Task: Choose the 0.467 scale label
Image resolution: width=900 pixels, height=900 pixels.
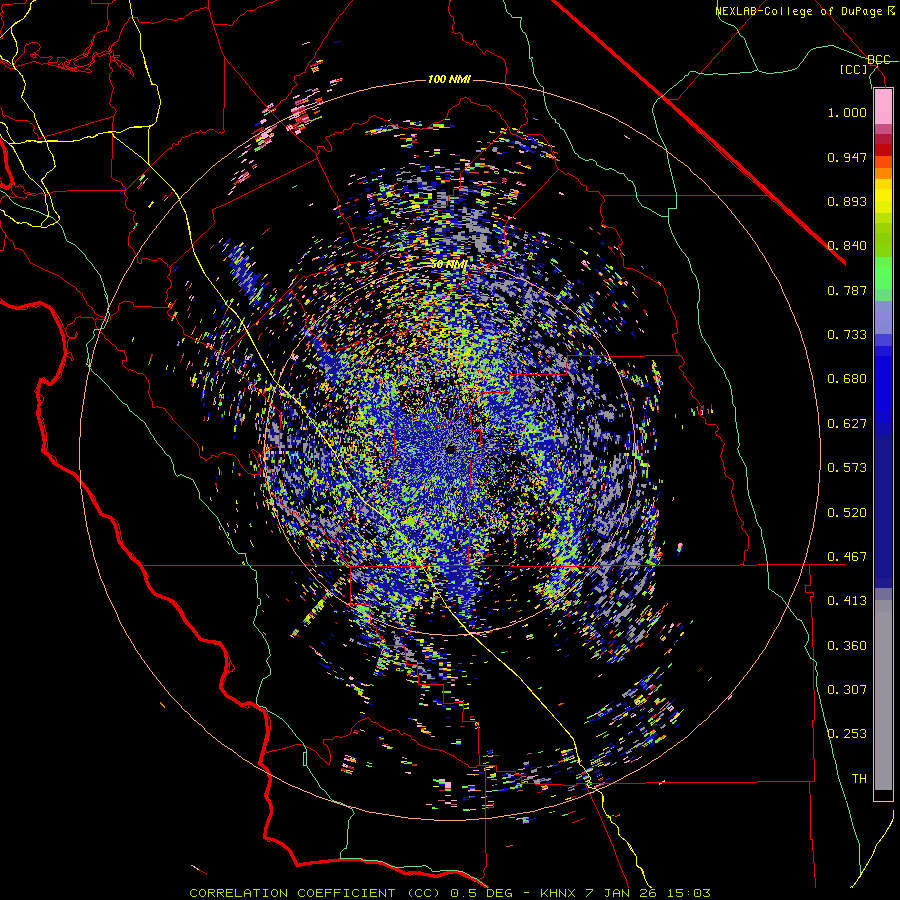Action: coord(847,557)
